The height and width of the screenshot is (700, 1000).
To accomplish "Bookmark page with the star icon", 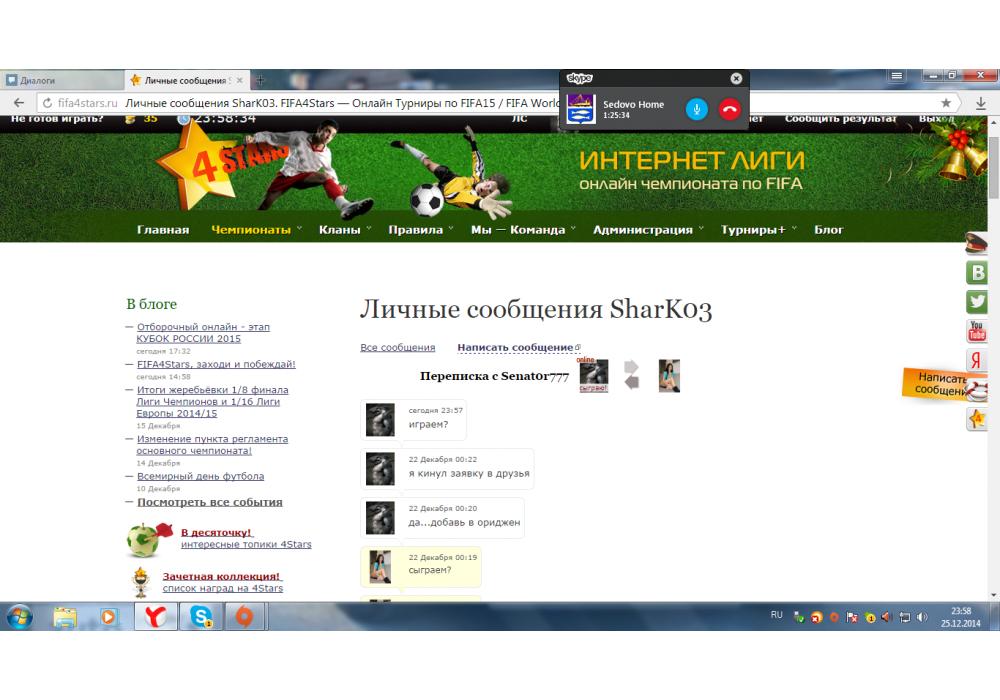I will [x=946, y=103].
